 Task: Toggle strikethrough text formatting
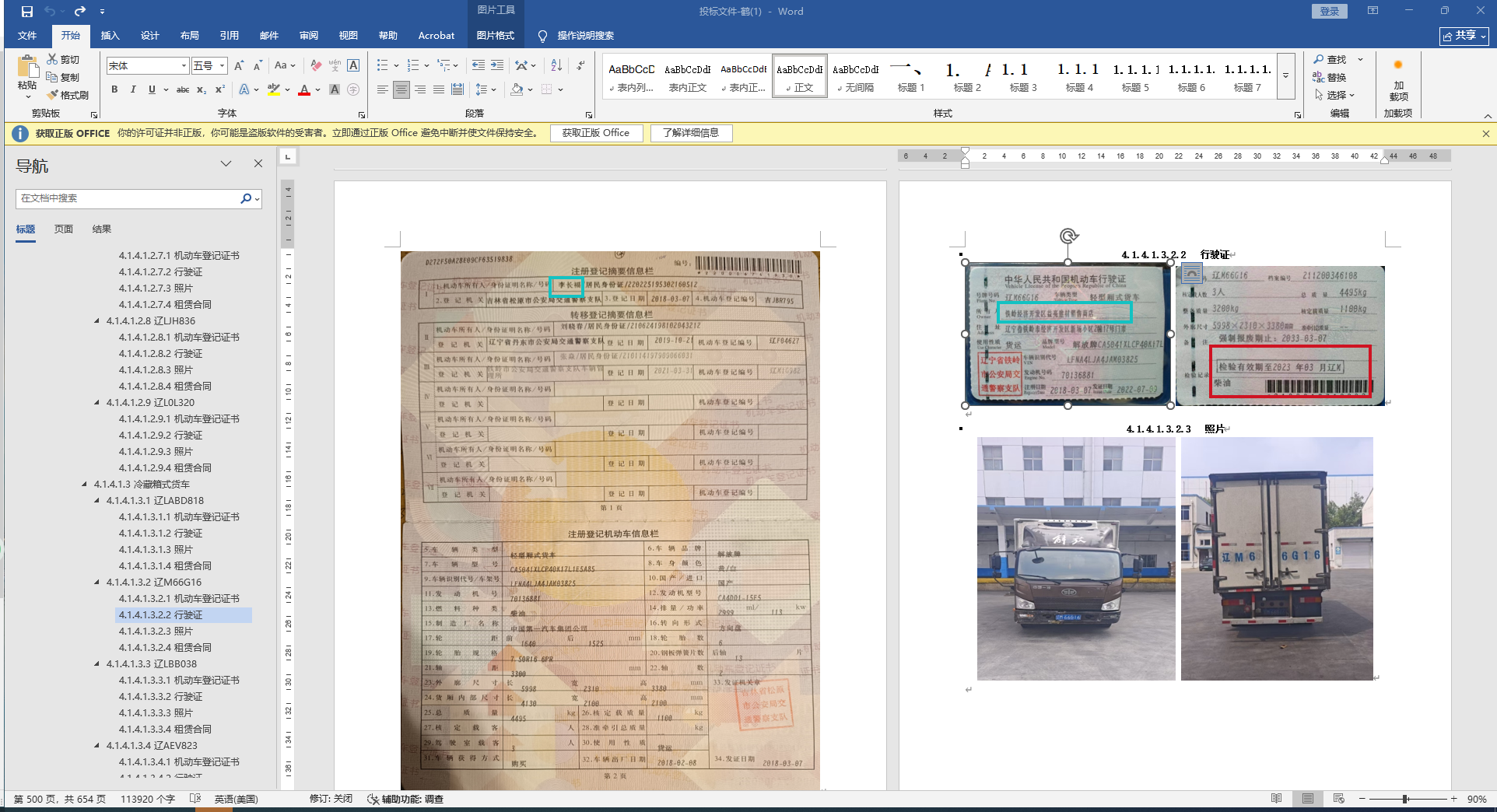[183, 90]
